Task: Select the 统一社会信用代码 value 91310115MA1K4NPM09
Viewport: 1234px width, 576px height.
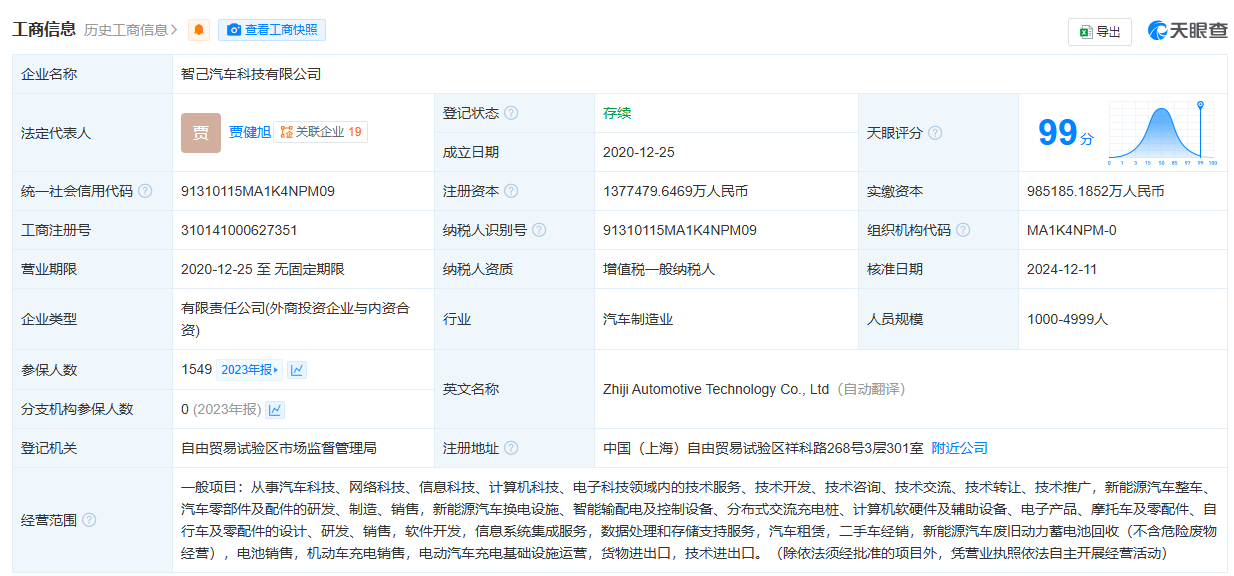Action: coord(258,191)
